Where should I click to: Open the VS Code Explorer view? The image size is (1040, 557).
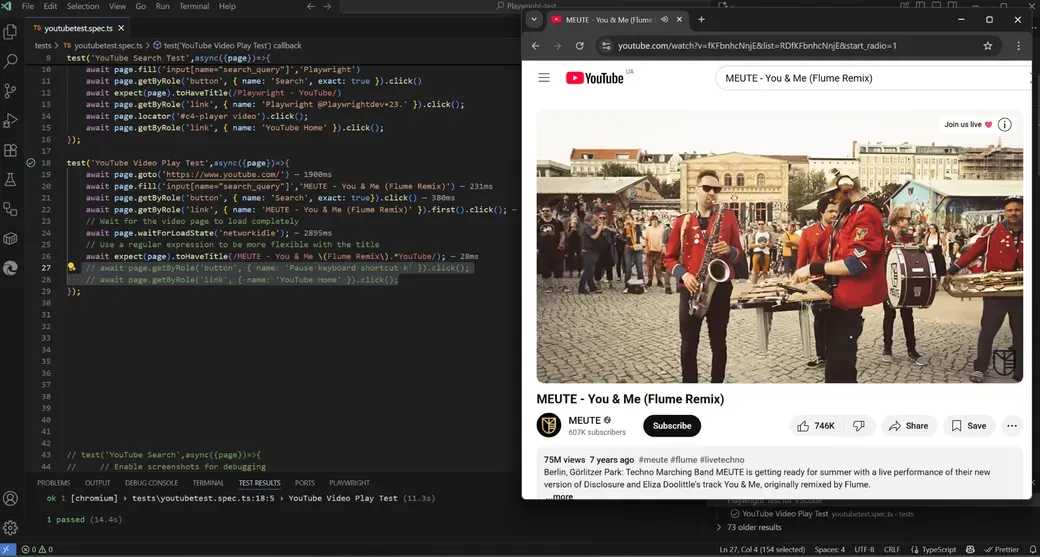[10, 31]
